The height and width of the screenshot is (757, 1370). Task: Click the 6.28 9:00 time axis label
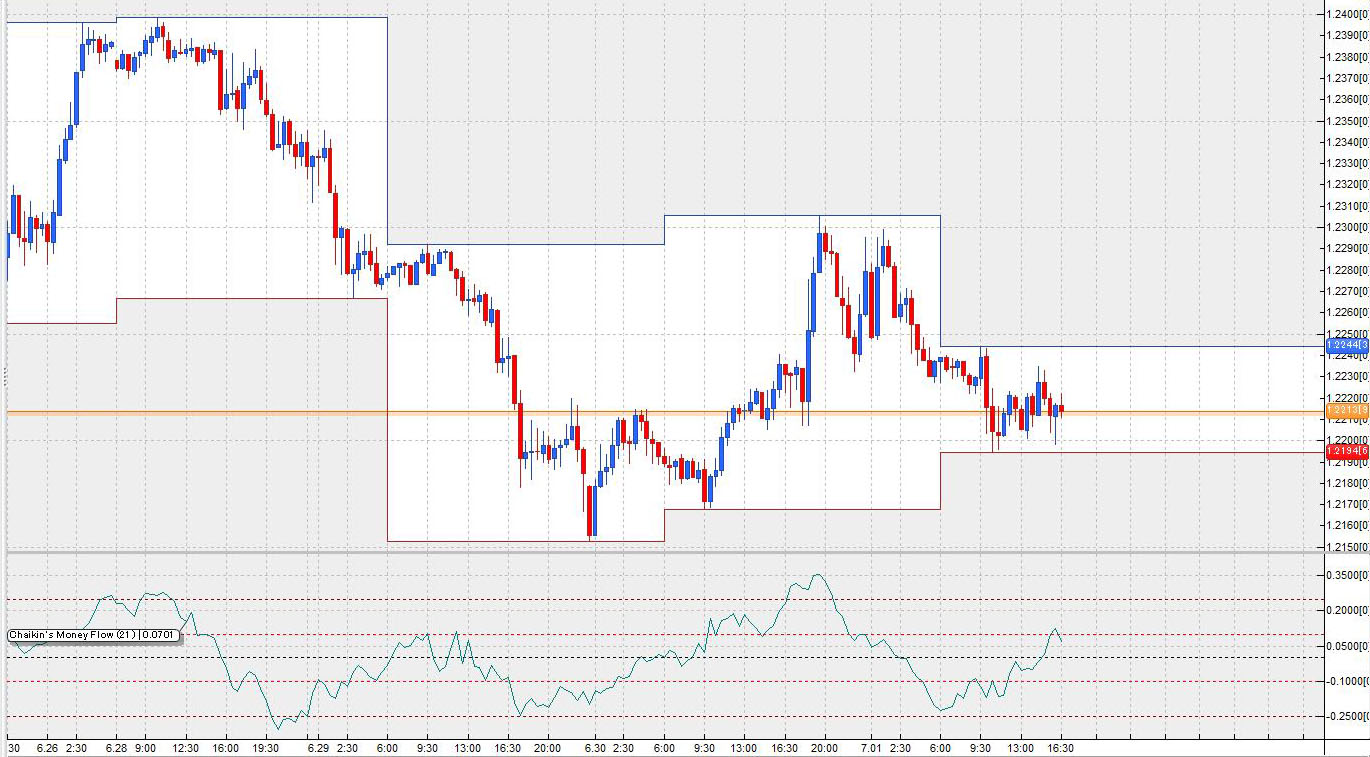129,748
